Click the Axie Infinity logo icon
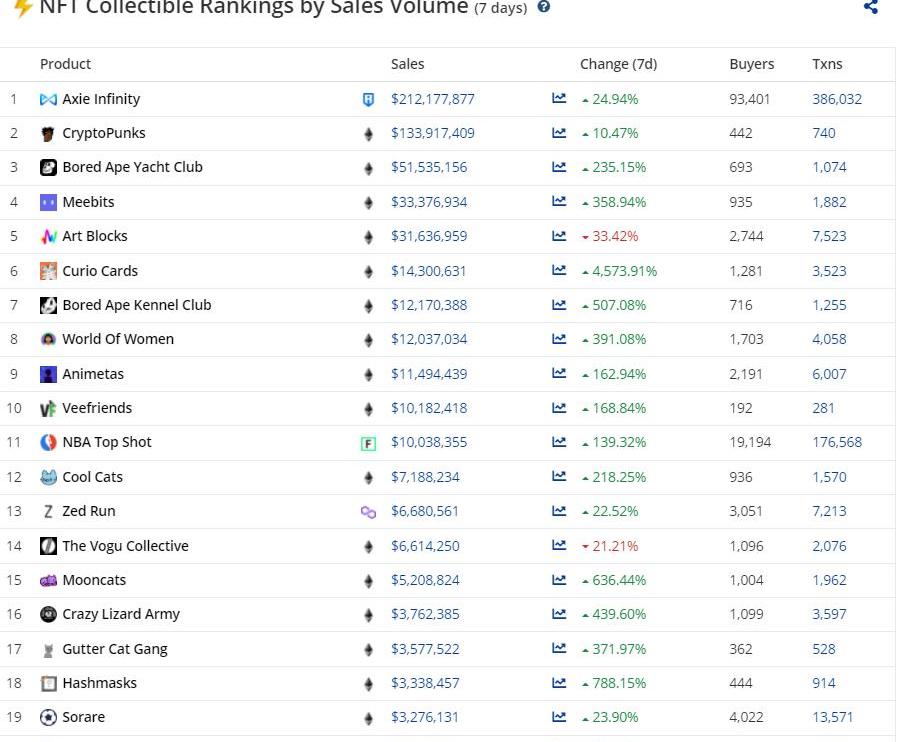Image resolution: width=910 pixels, height=742 pixels. tap(48, 99)
